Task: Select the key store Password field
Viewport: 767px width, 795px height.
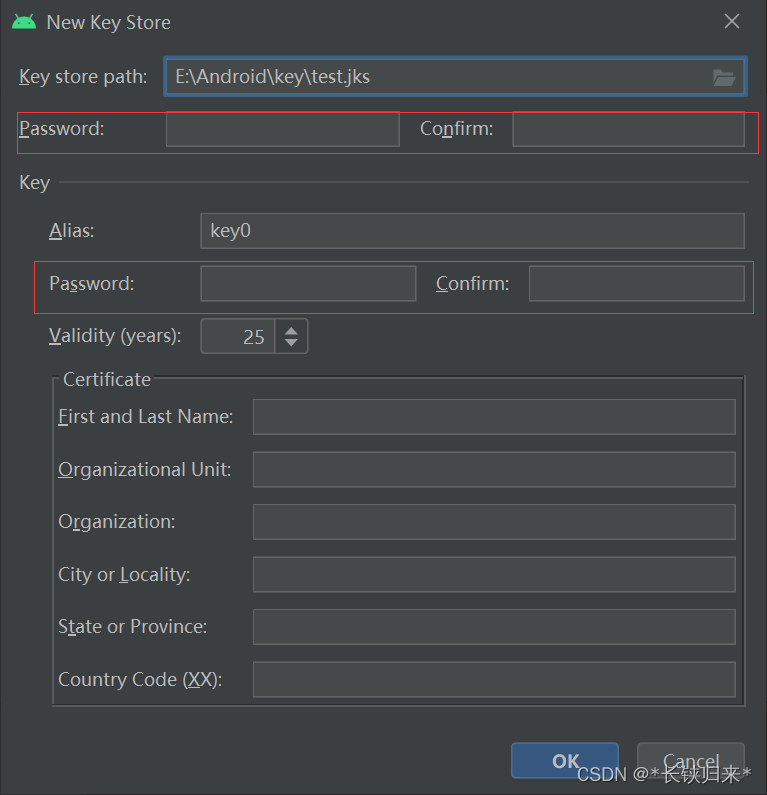Action: click(283, 129)
